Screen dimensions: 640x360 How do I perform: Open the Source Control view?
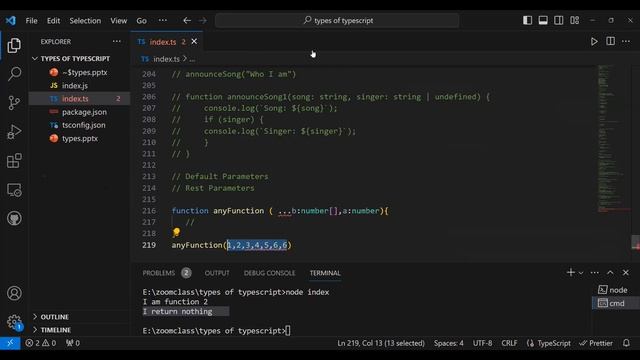(14, 103)
